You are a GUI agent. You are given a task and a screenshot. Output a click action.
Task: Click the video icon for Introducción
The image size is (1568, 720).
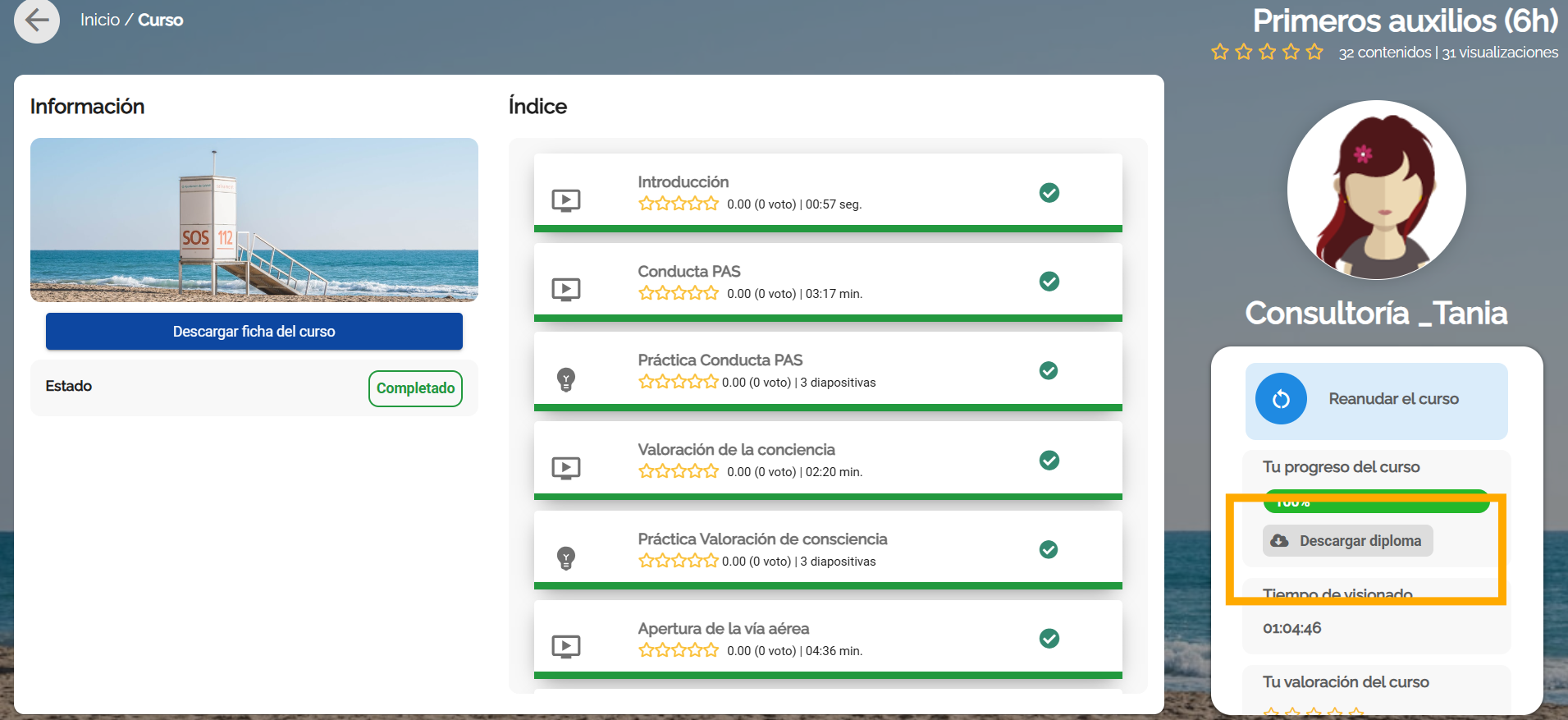click(x=566, y=199)
